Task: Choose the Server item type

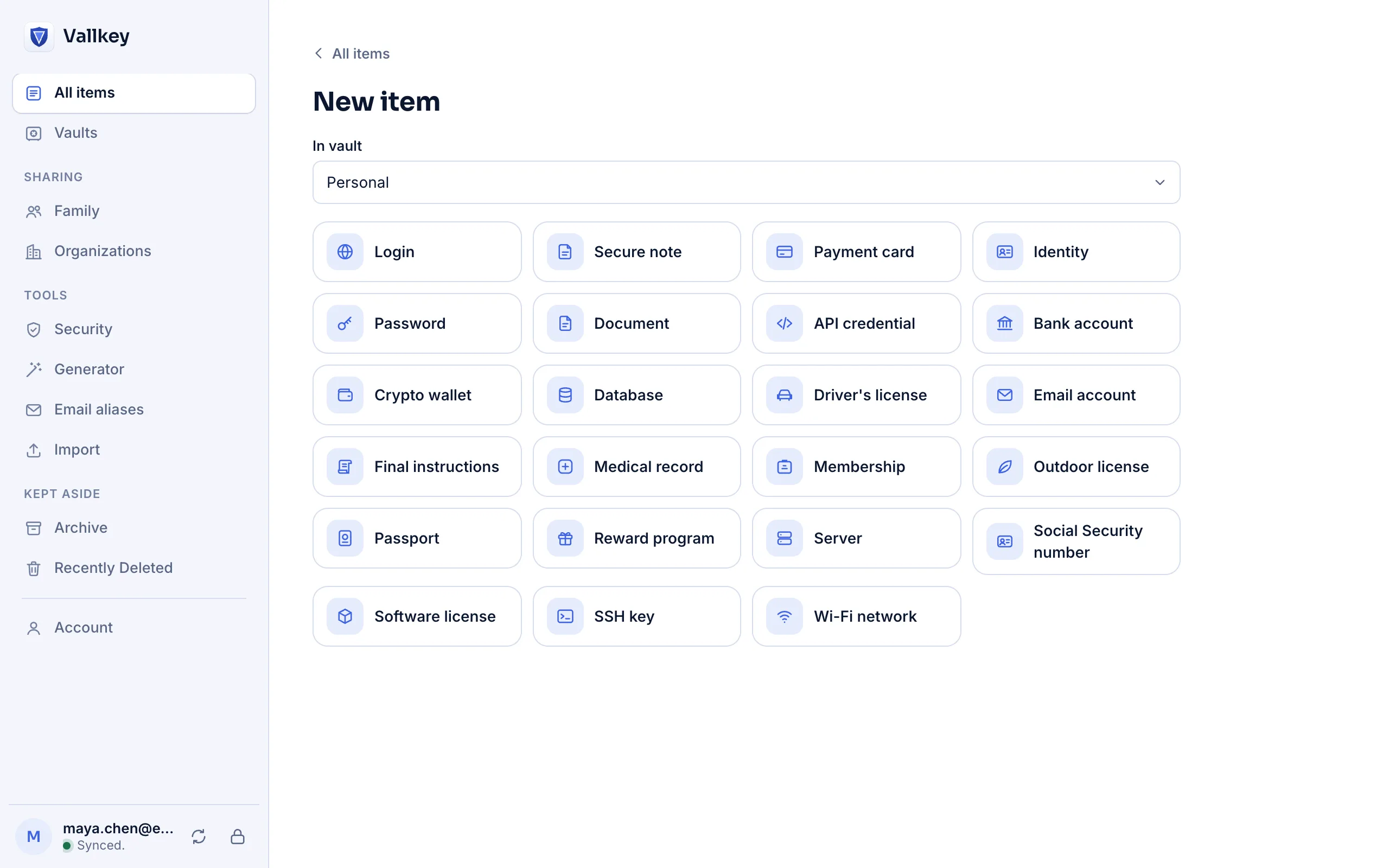Action: click(856, 539)
